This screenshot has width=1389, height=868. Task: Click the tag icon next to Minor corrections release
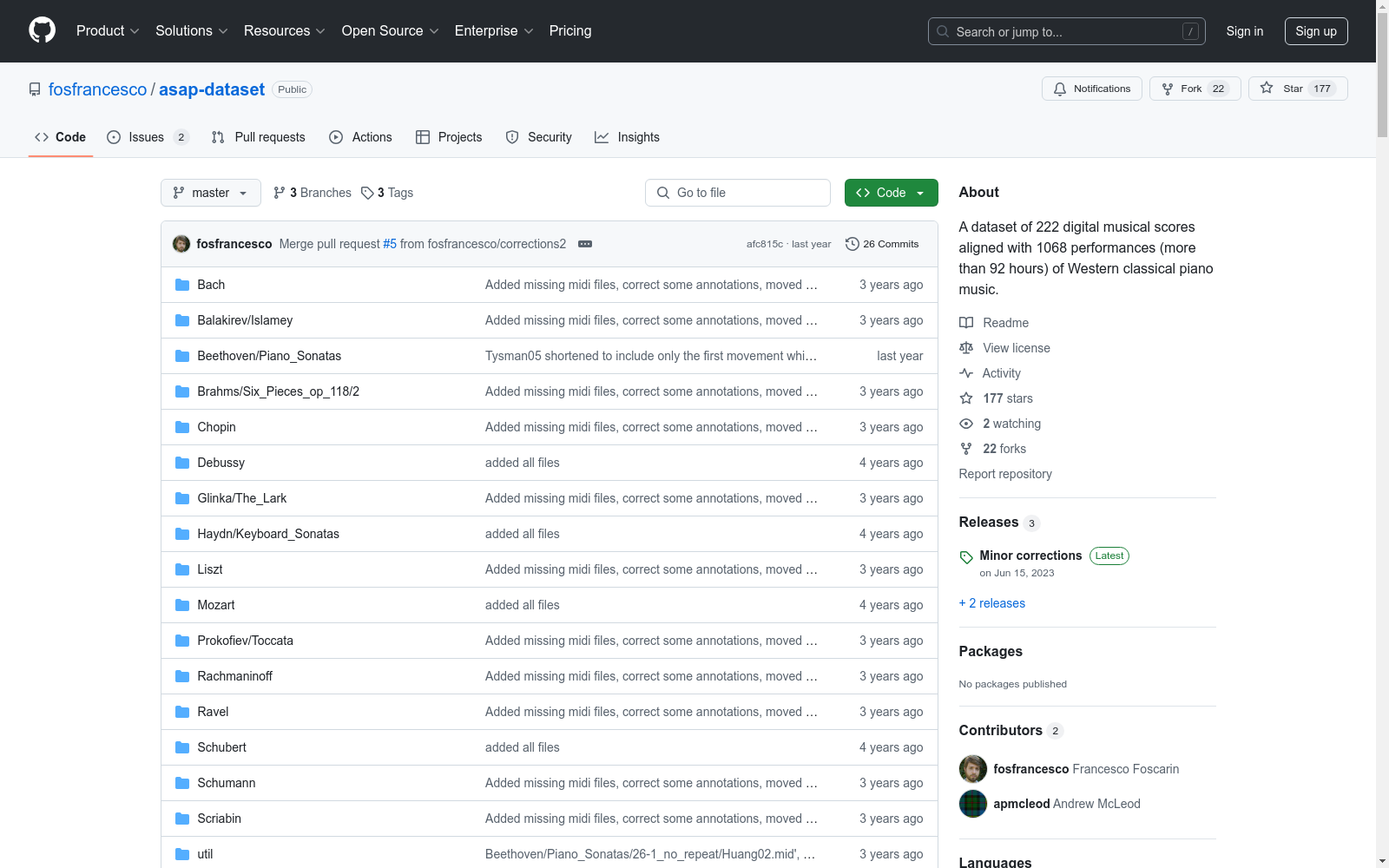click(x=966, y=557)
